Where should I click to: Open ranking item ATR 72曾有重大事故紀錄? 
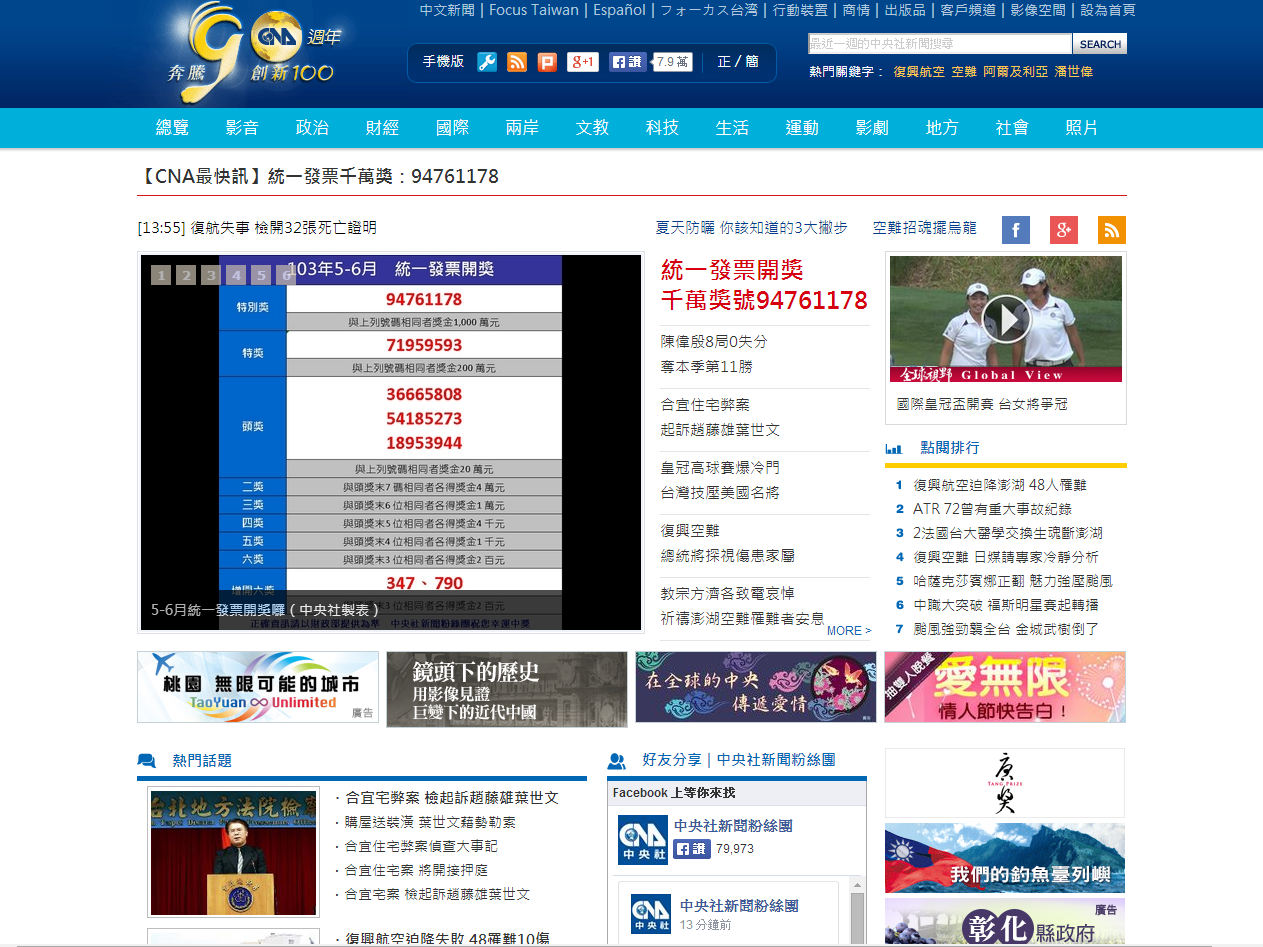tap(992, 509)
